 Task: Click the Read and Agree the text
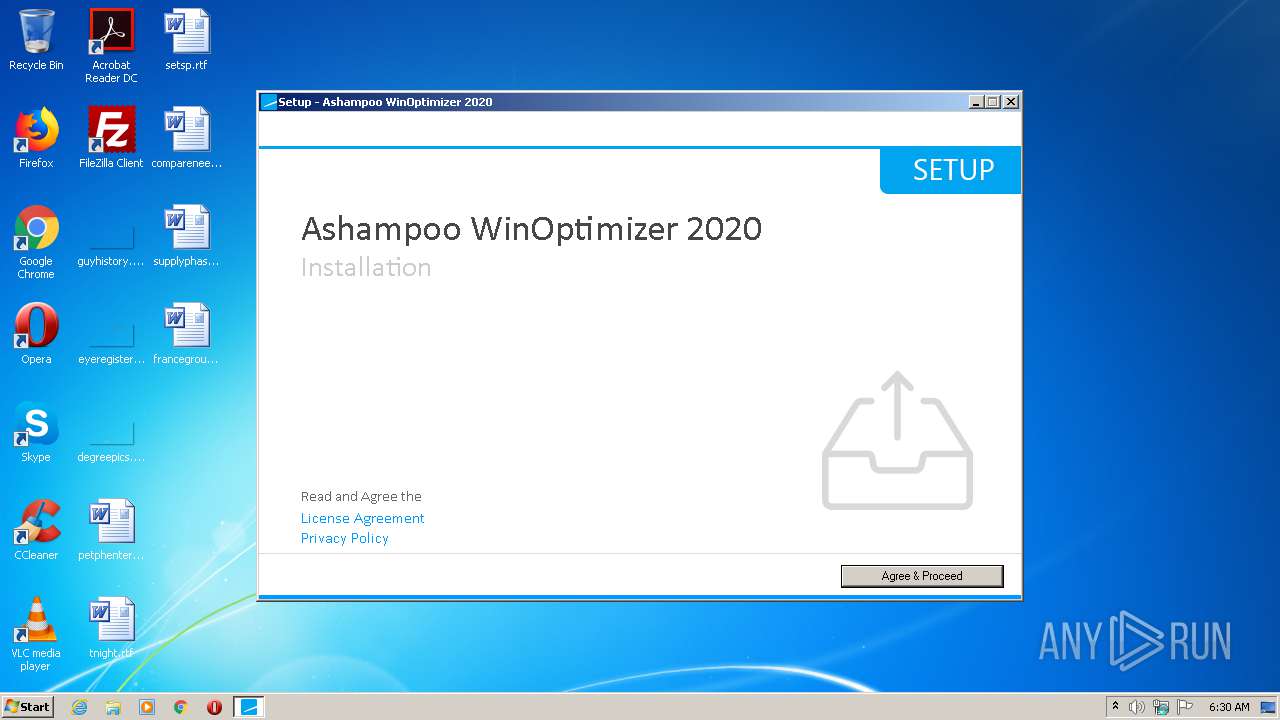pos(361,496)
